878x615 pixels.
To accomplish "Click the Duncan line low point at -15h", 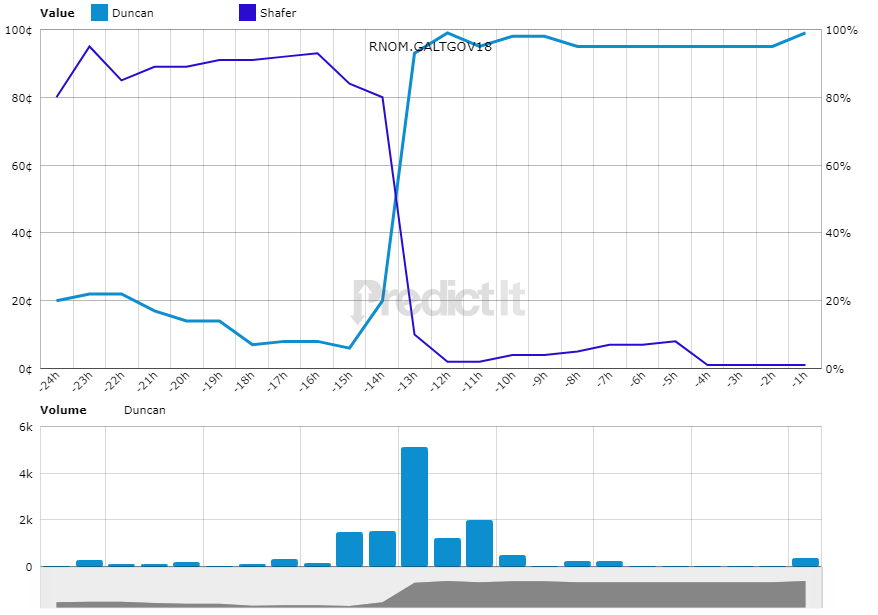I will (349, 348).
